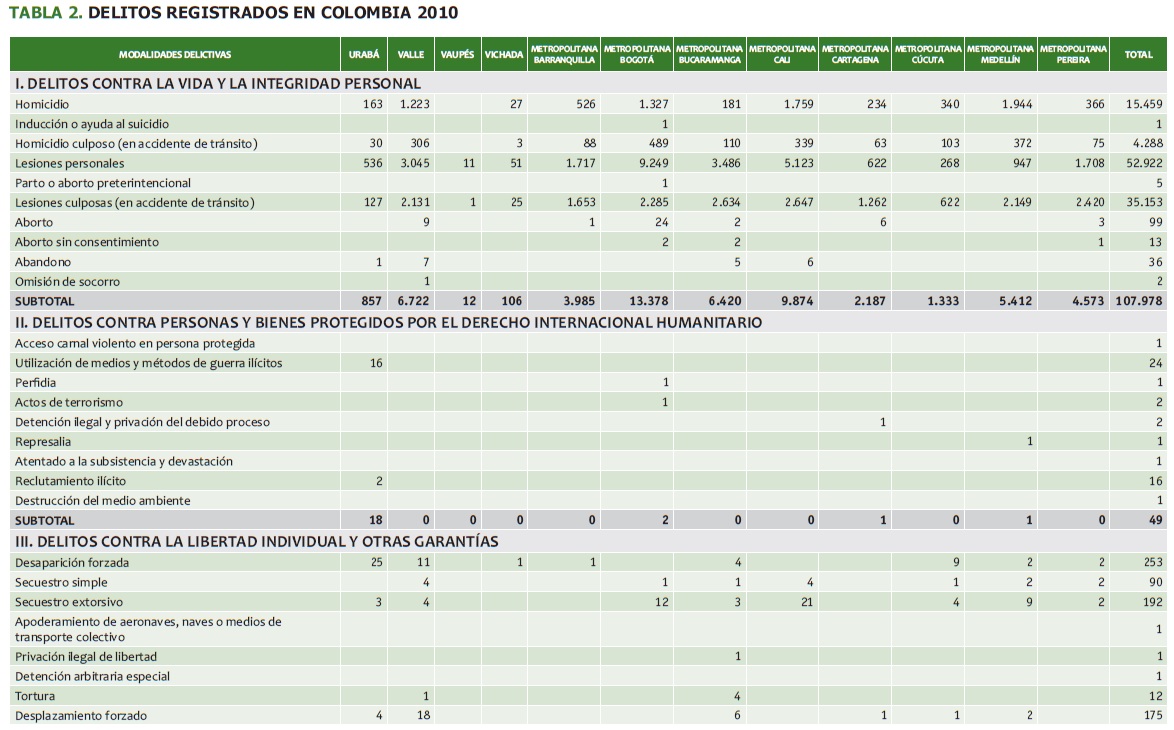
Task: Click the MODALIDADES DELICTIVAS header cell
Action: click(x=175, y=54)
